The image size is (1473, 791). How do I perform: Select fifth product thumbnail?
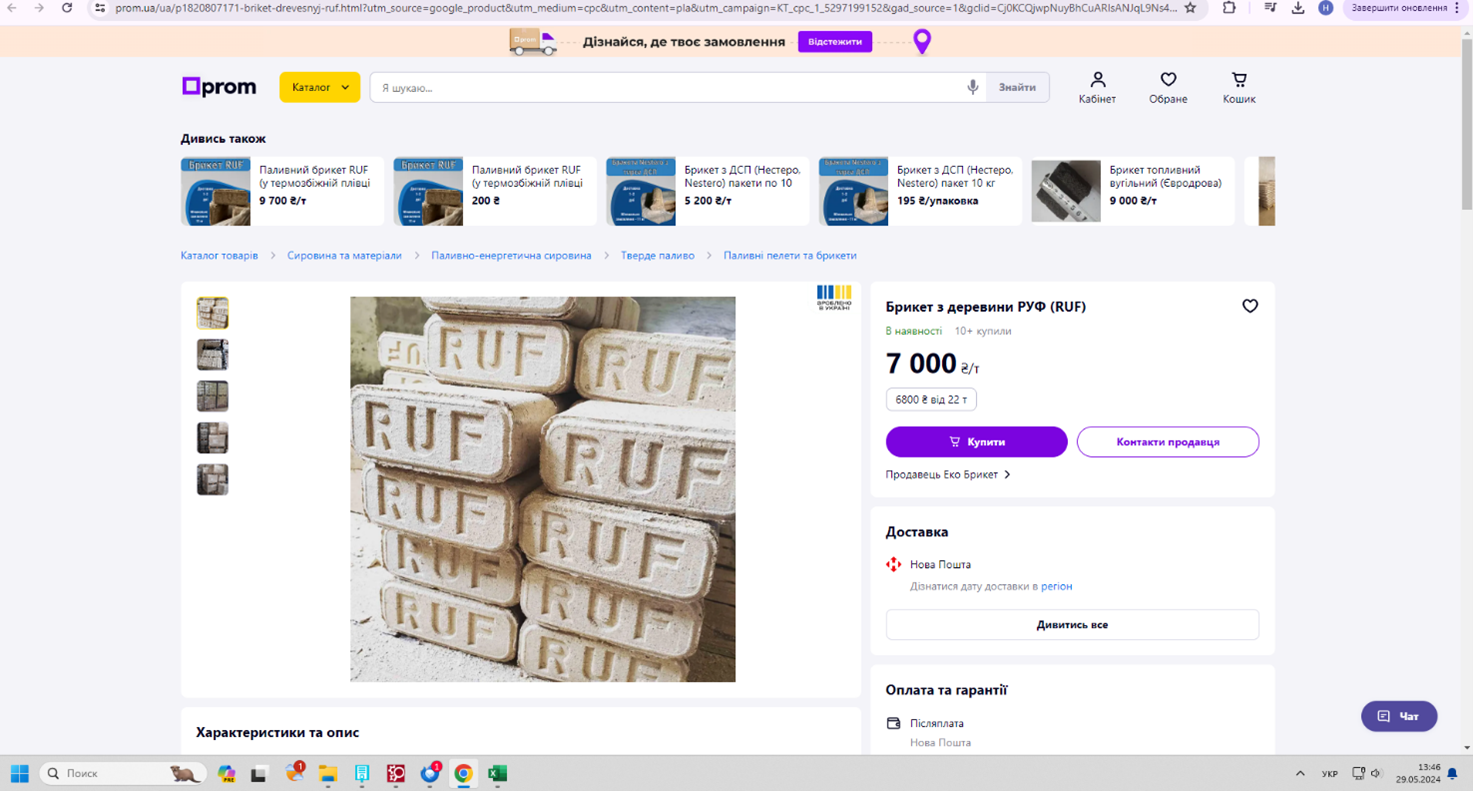pyautogui.click(x=212, y=480)
